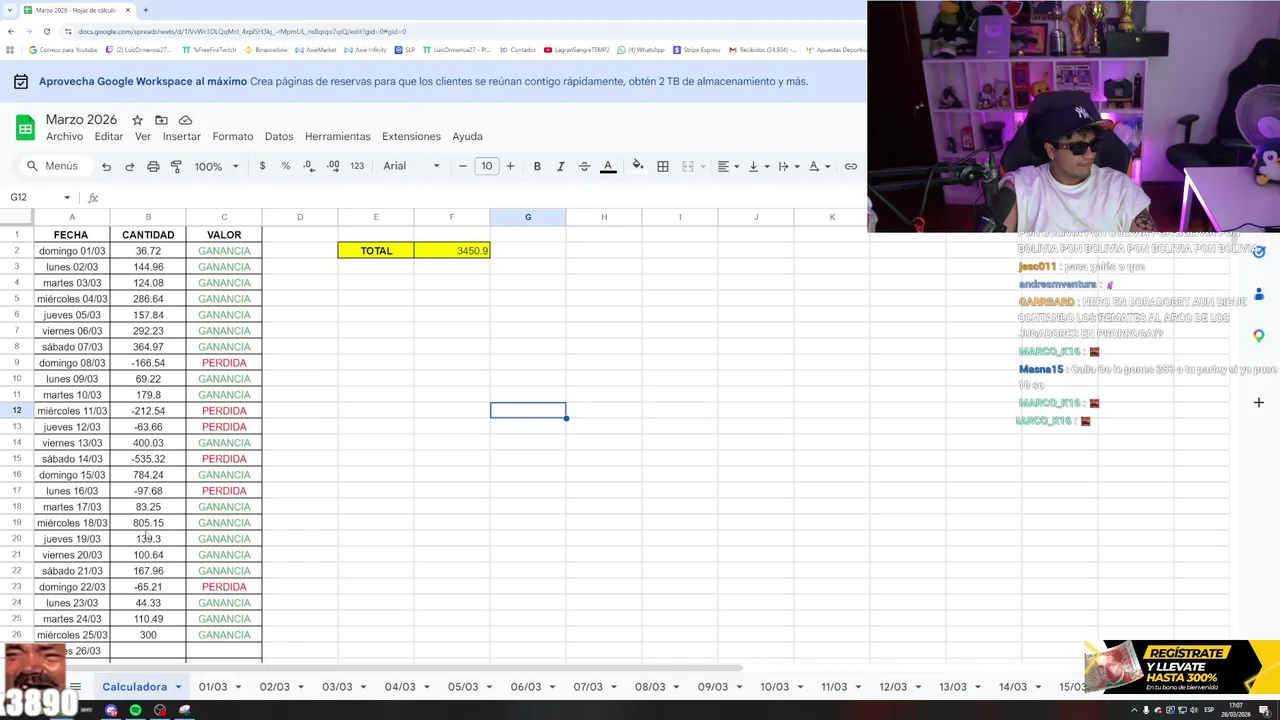Open the Insertar menu
Viewport: 1280px width, 720px height.
pos(182,136)
